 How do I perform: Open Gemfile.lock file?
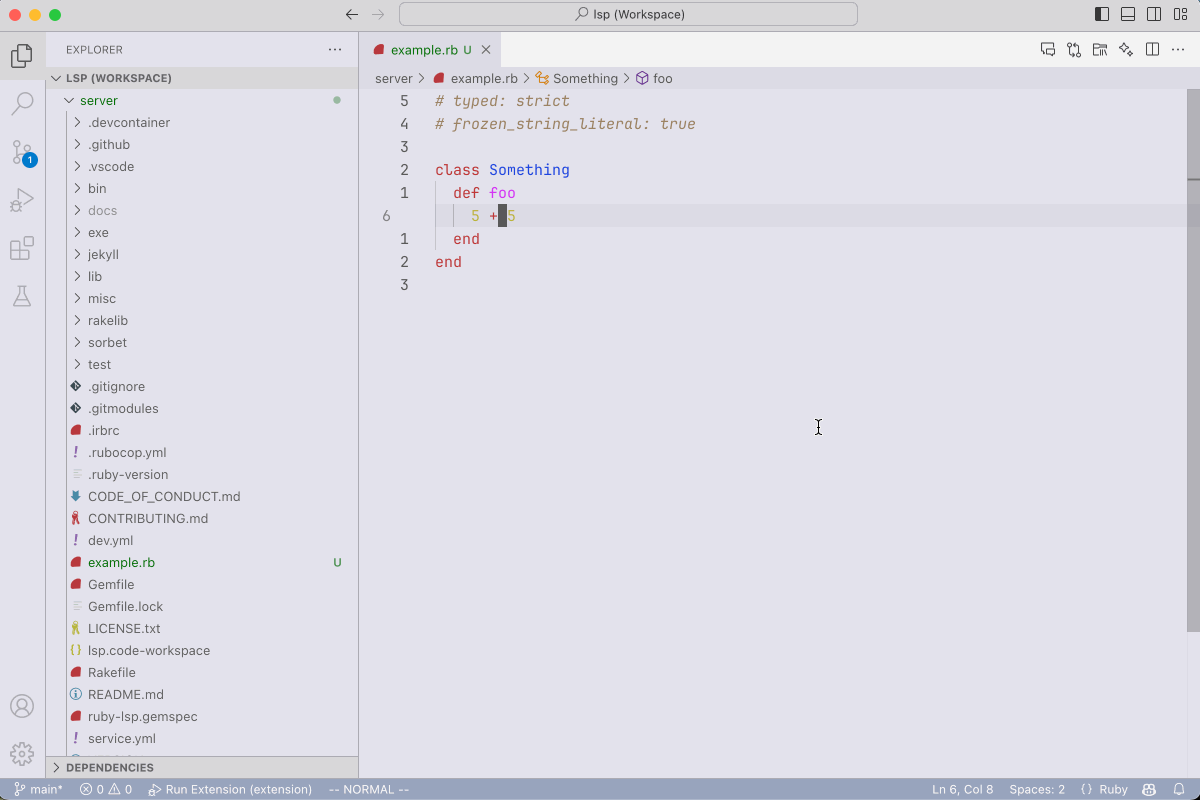pos(202,606)
